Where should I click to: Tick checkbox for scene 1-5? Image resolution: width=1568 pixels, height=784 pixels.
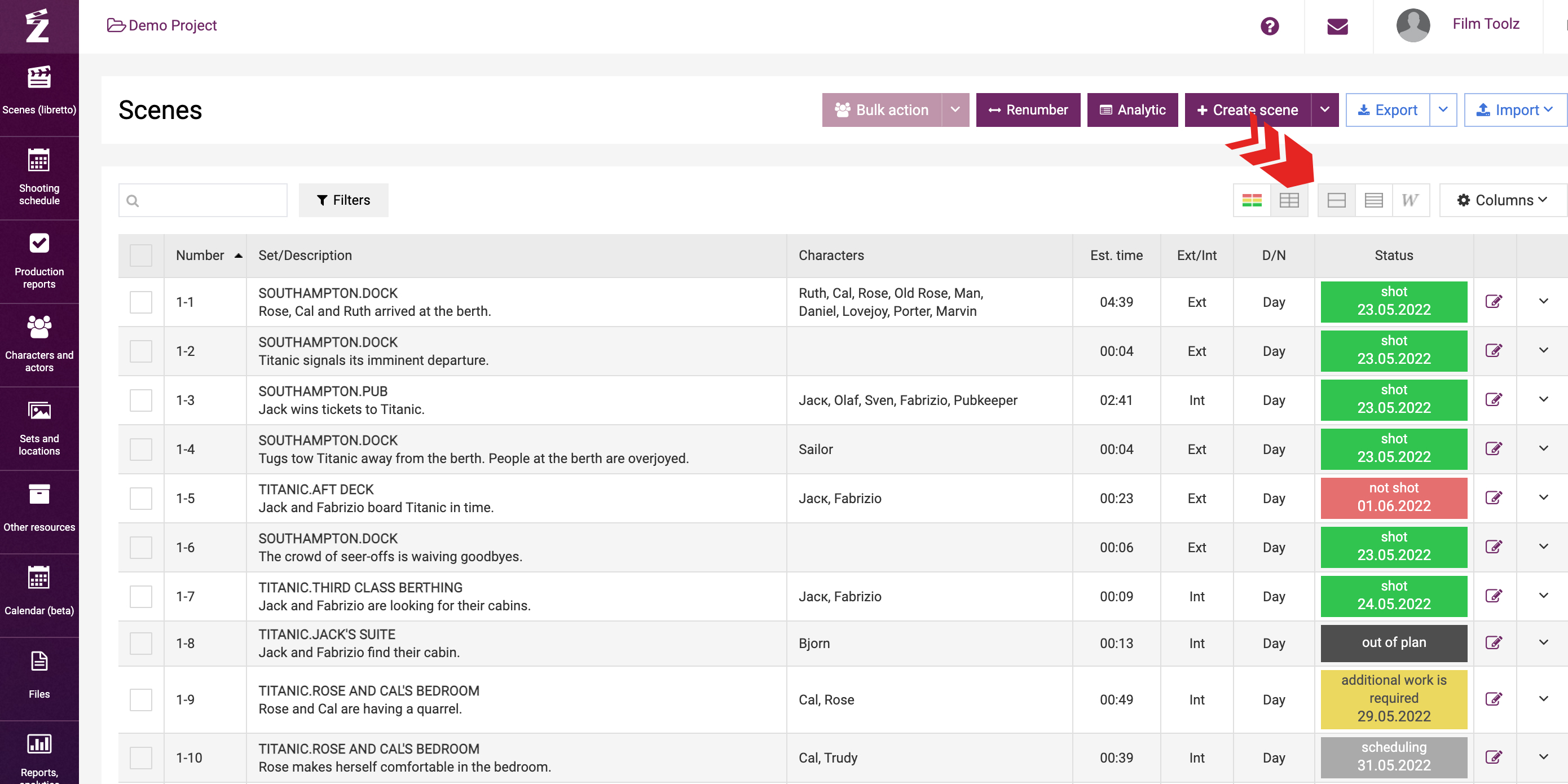[140, 499]
